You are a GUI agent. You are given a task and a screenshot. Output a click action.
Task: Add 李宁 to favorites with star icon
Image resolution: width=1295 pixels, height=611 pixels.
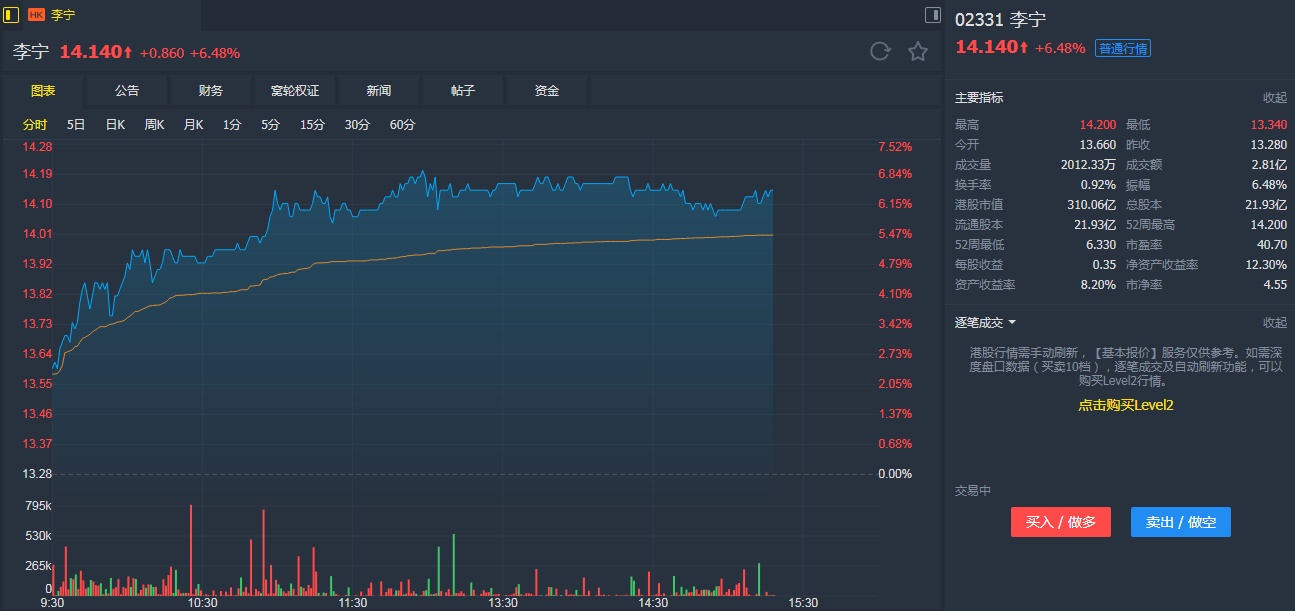(x=918, y=52)
